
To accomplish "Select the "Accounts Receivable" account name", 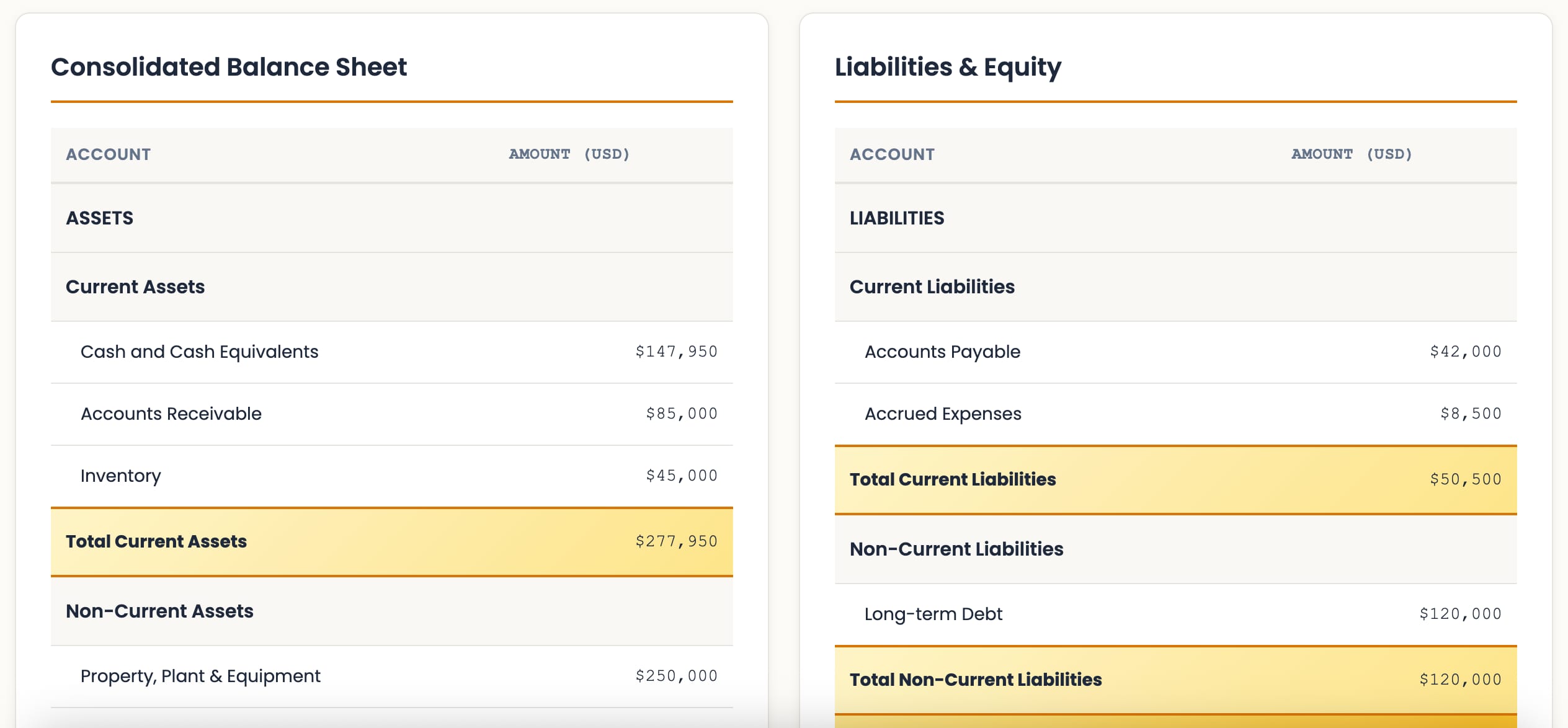I will tap(171, 414).
